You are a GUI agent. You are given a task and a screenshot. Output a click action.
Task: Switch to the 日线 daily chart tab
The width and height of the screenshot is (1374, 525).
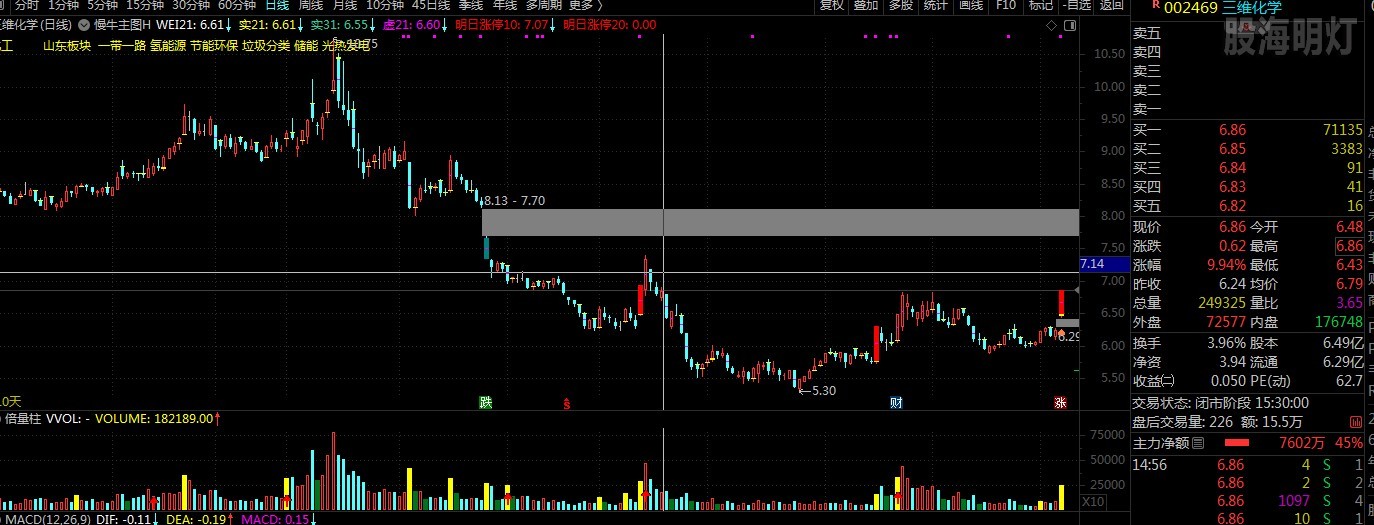tap(277, 5)
